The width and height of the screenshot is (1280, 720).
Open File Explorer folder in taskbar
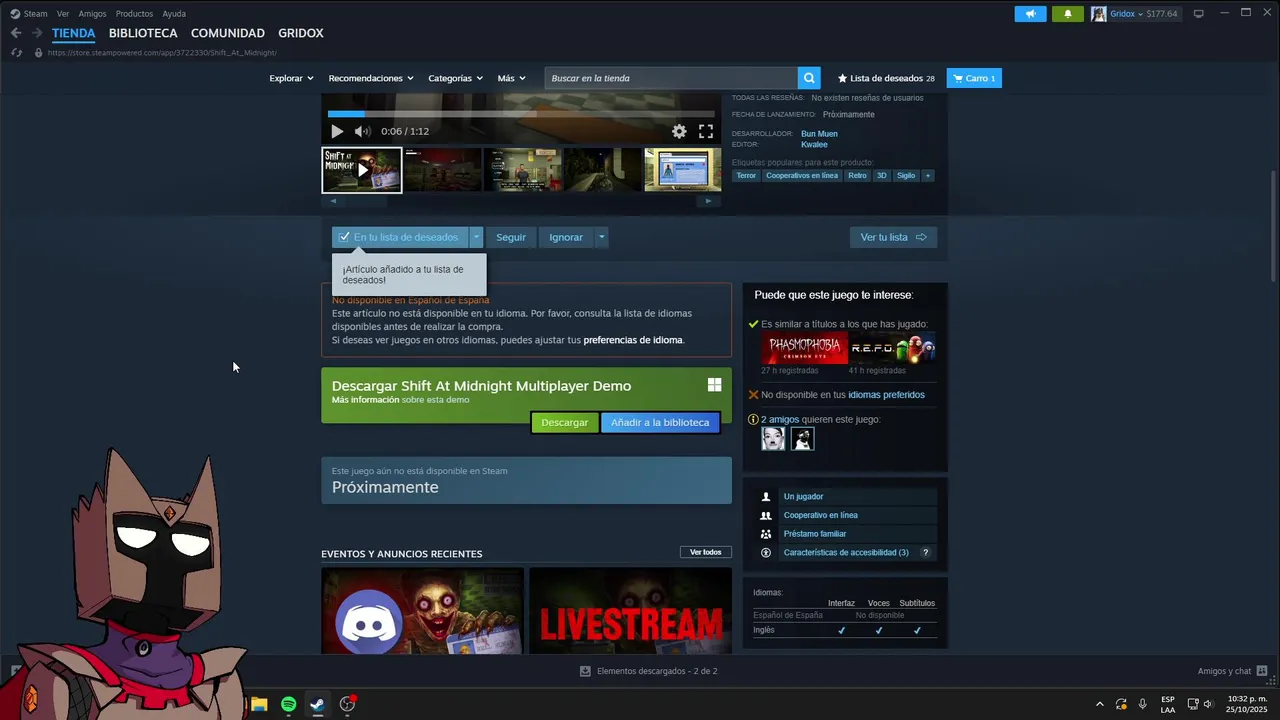259,704
